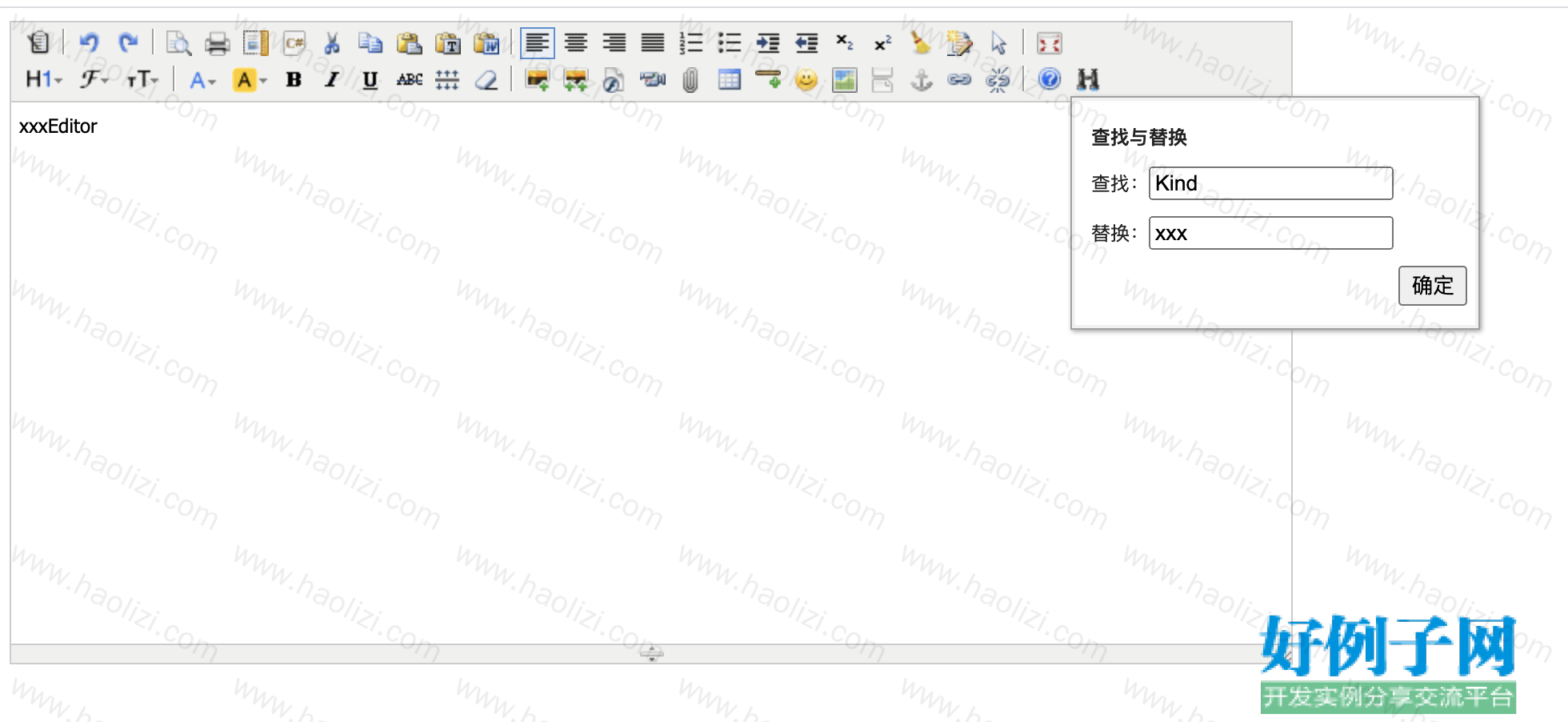Open the H1 heading format dropdown
Image resolution: width=1568 pixels, height=722 pixels.
tap(43, 79)
